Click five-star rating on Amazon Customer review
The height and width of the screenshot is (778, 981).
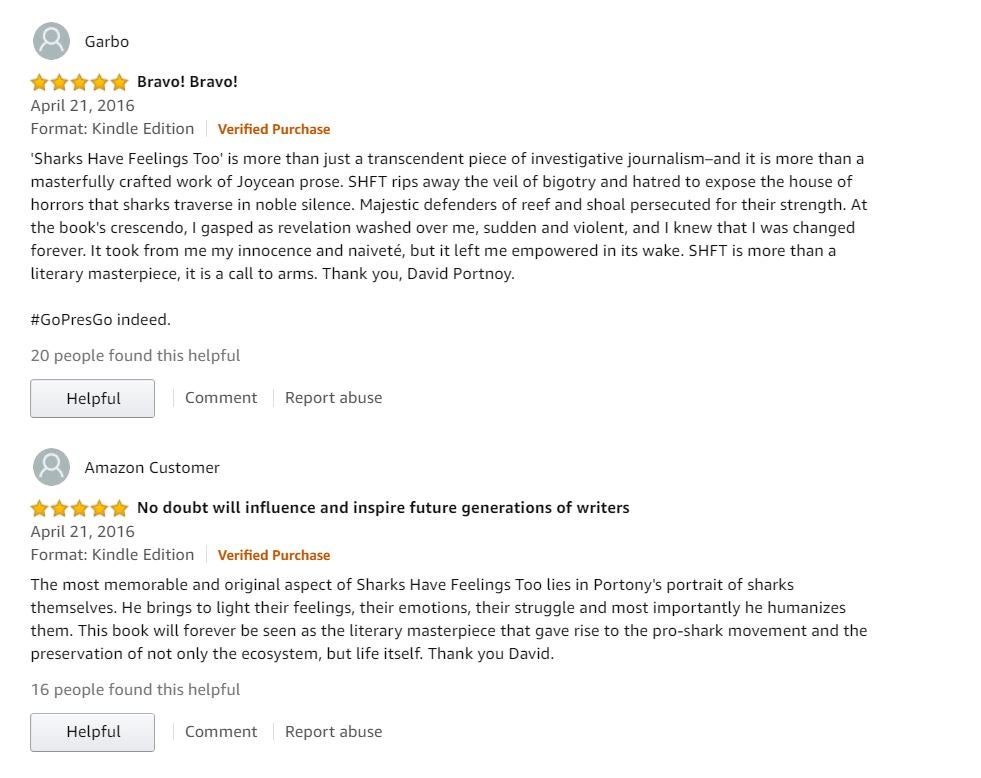coord(79,508)
